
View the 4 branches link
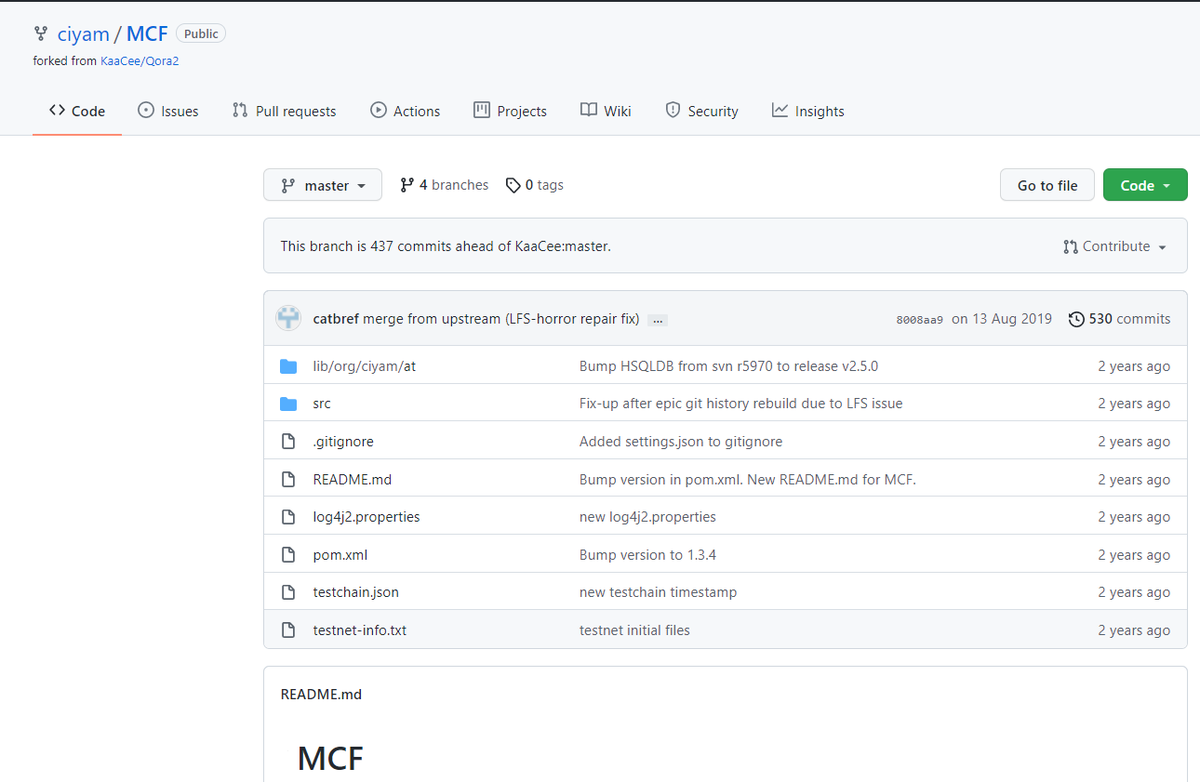(444, 185)
